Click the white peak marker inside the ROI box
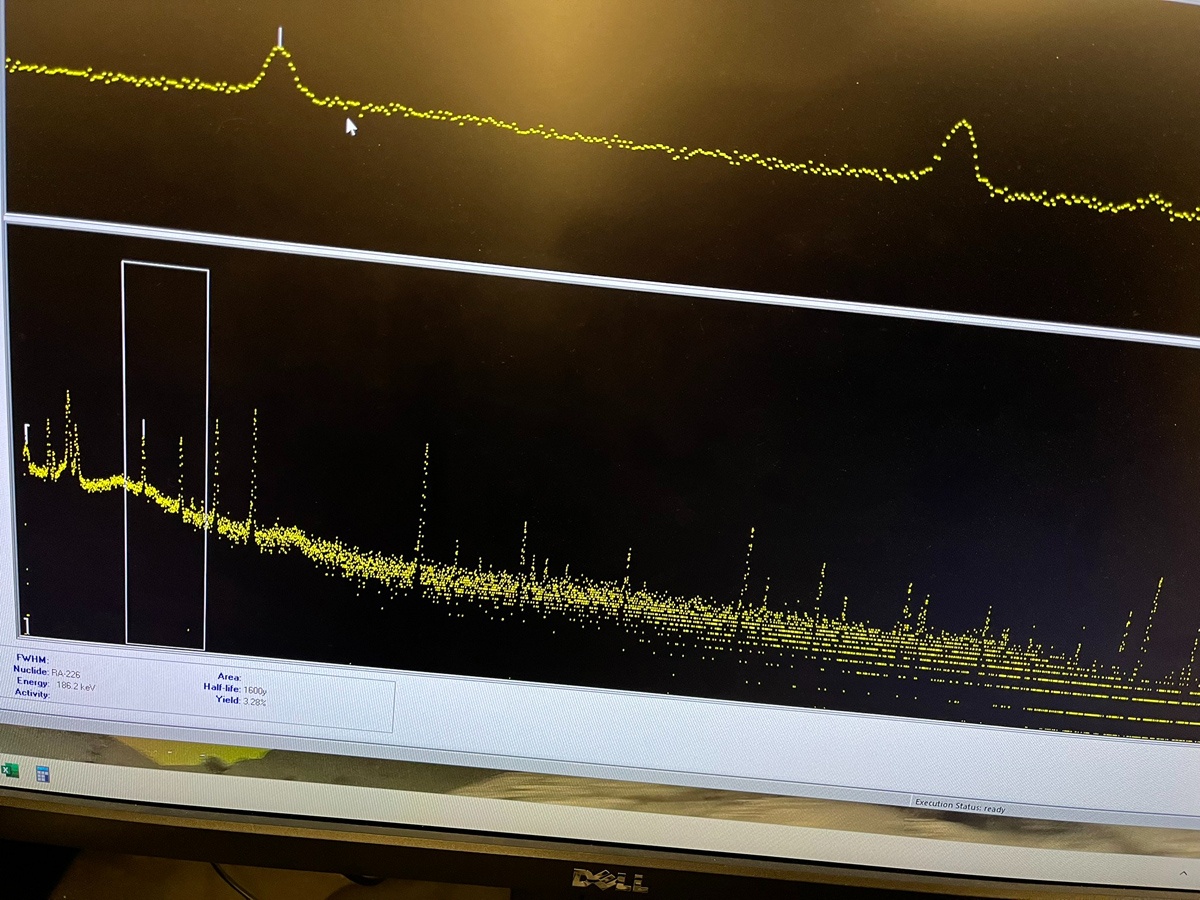Viewport: 1200px width, 900px height. tap(144, 429)
